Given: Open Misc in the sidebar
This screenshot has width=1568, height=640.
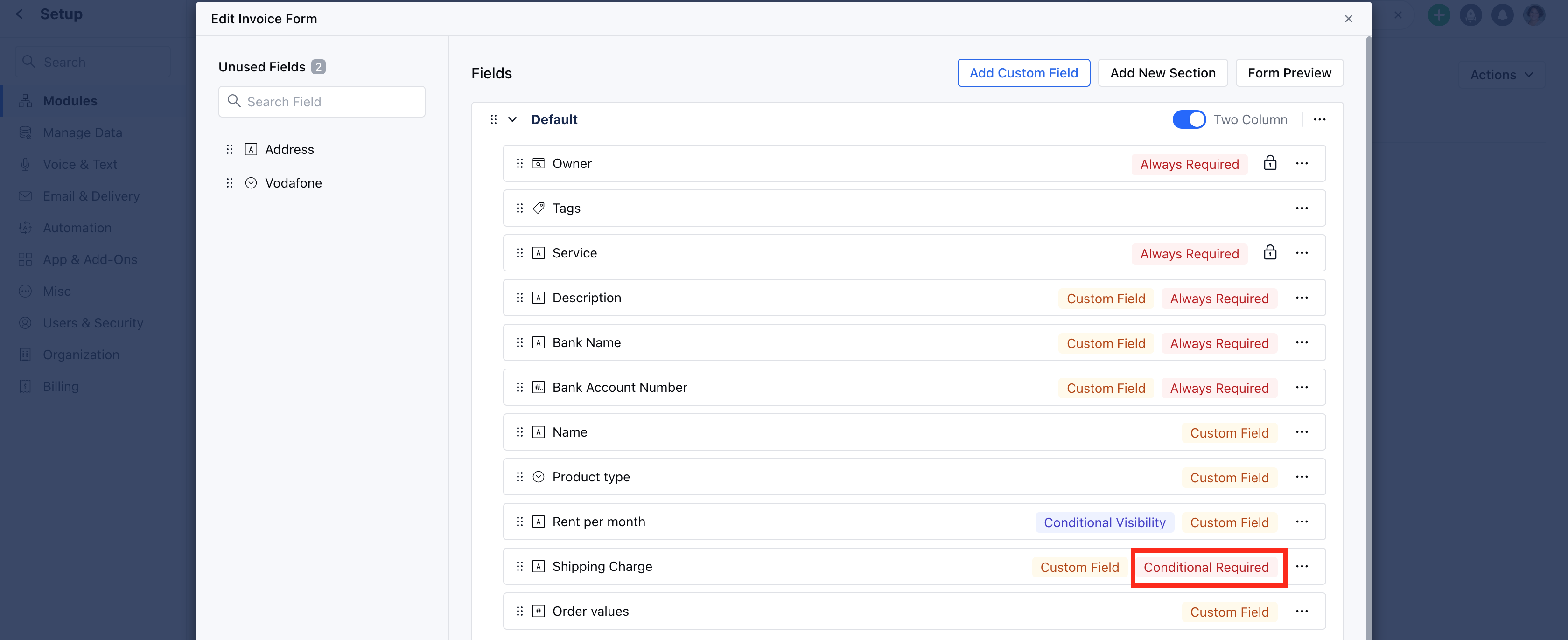Looking at the screenshot, I should 56,291.
